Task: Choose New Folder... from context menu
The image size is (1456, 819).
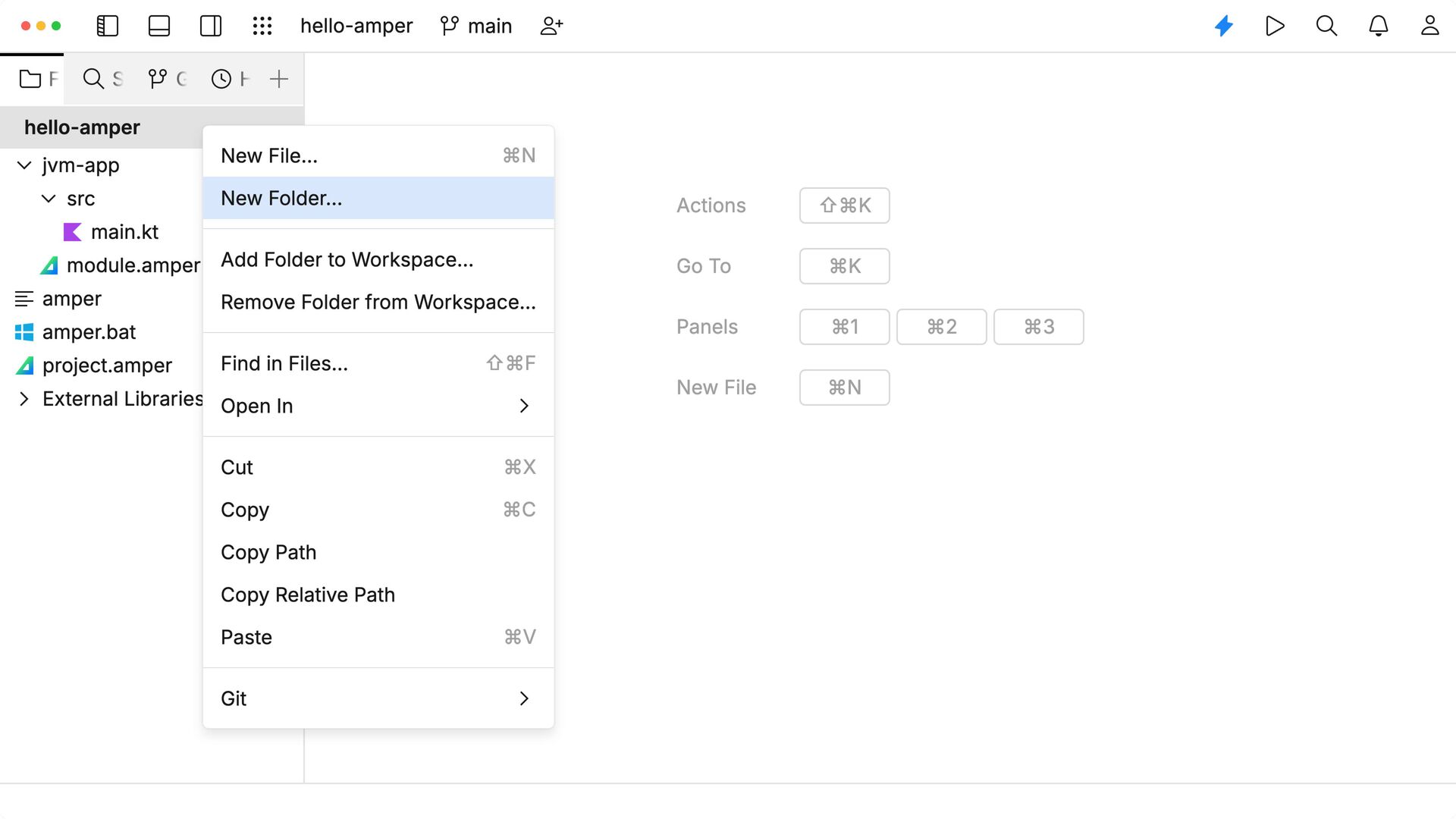Action: pyautogui.click(x=378, y=198)
